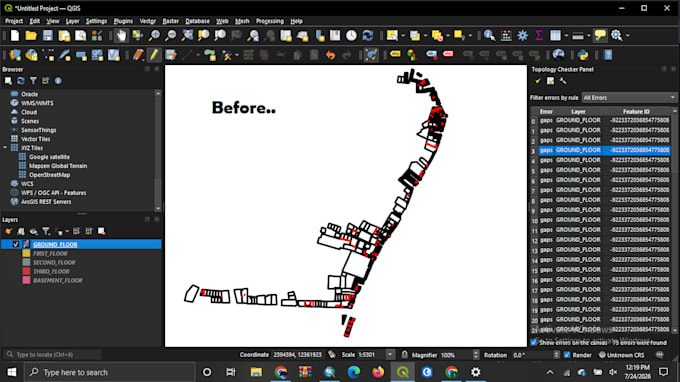Image resolution: width=680 pixels, height=382 pixels.
Task: Click the Type to locate search field
Action: click(52, 355)
